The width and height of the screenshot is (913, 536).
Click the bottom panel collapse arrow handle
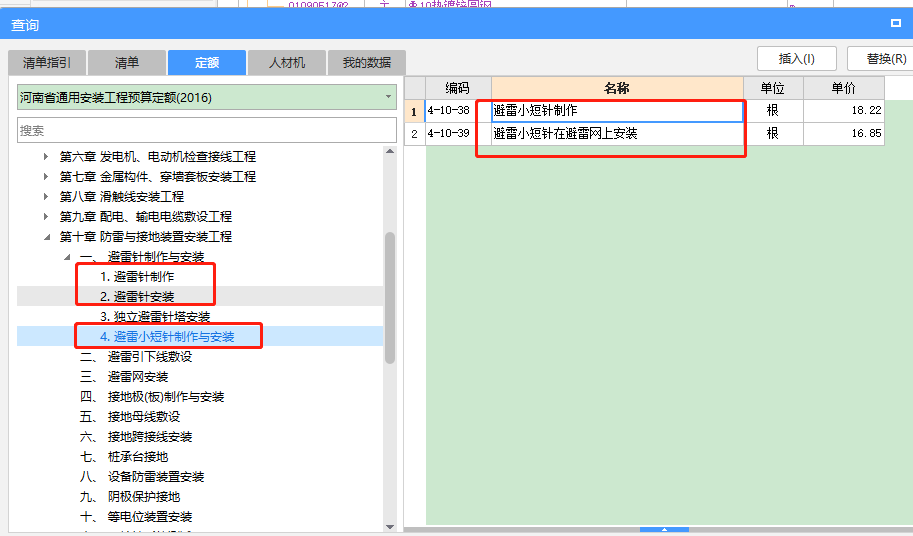664,530
